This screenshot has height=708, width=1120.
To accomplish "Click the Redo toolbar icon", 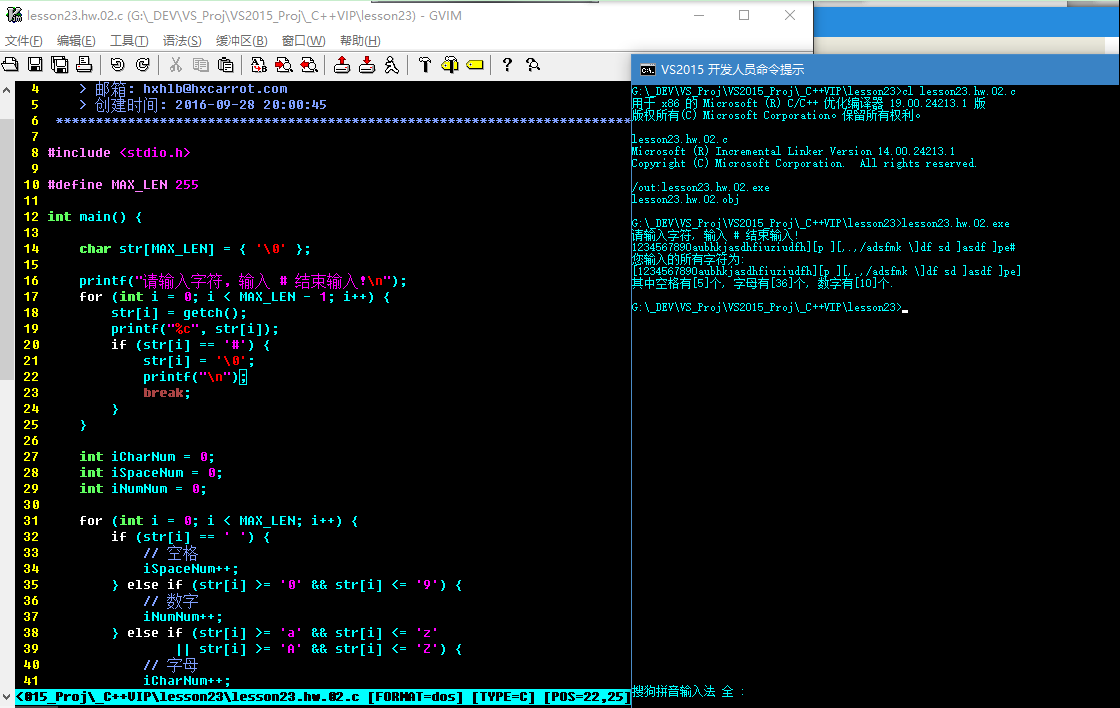I will [x=142, y=65].
